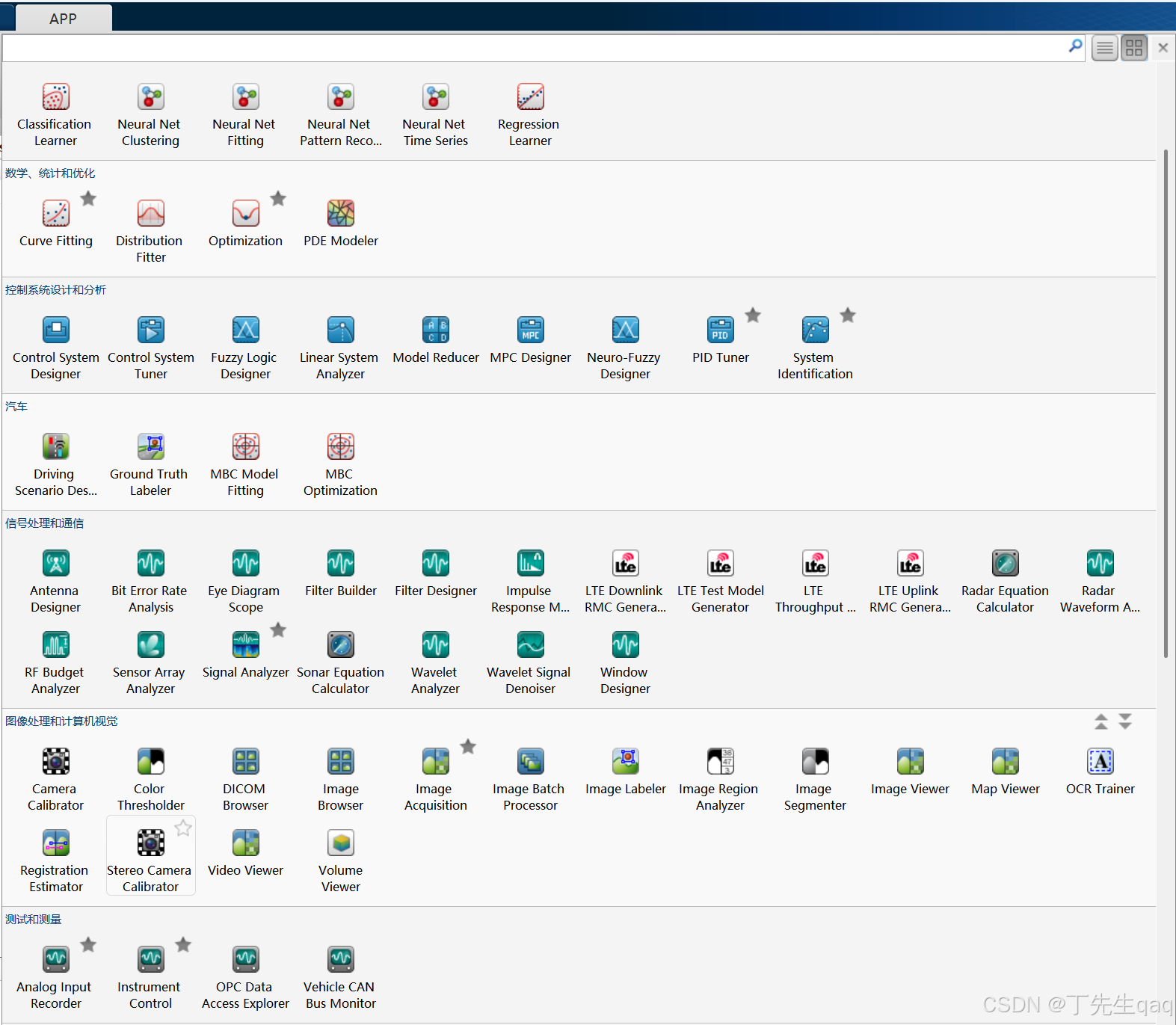Launch PID Tuner
This screenshot has width=1176, height=1025.
coord(720,341)
